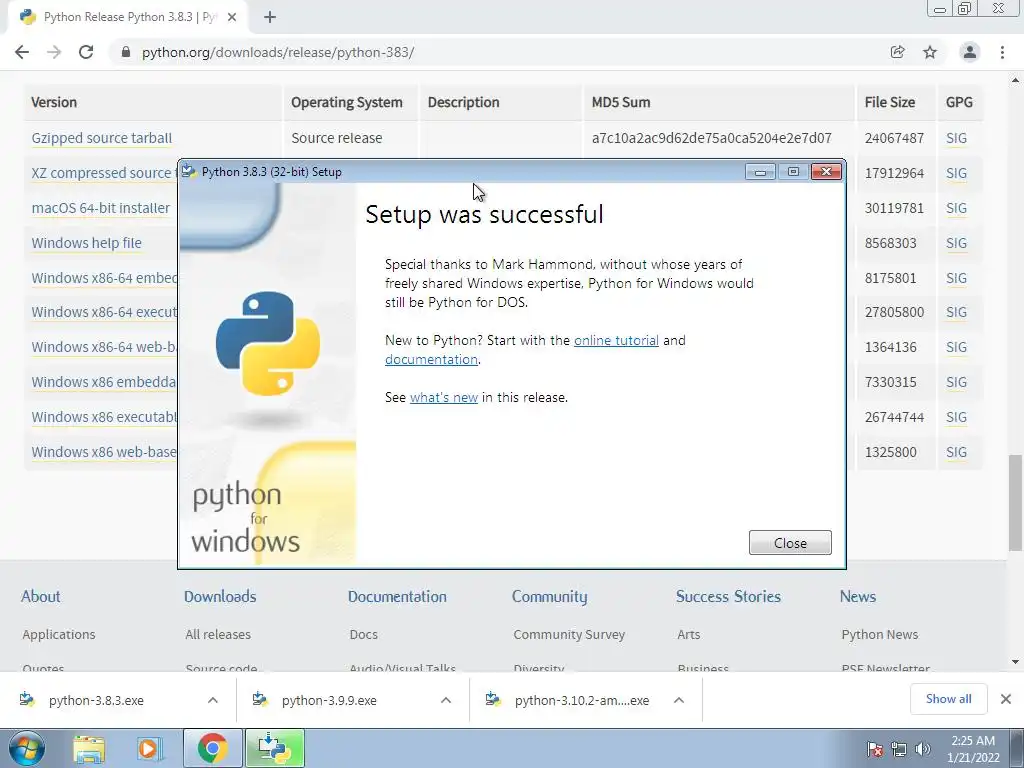
Task: Open the online tutorial link
Action: point(616,340)
